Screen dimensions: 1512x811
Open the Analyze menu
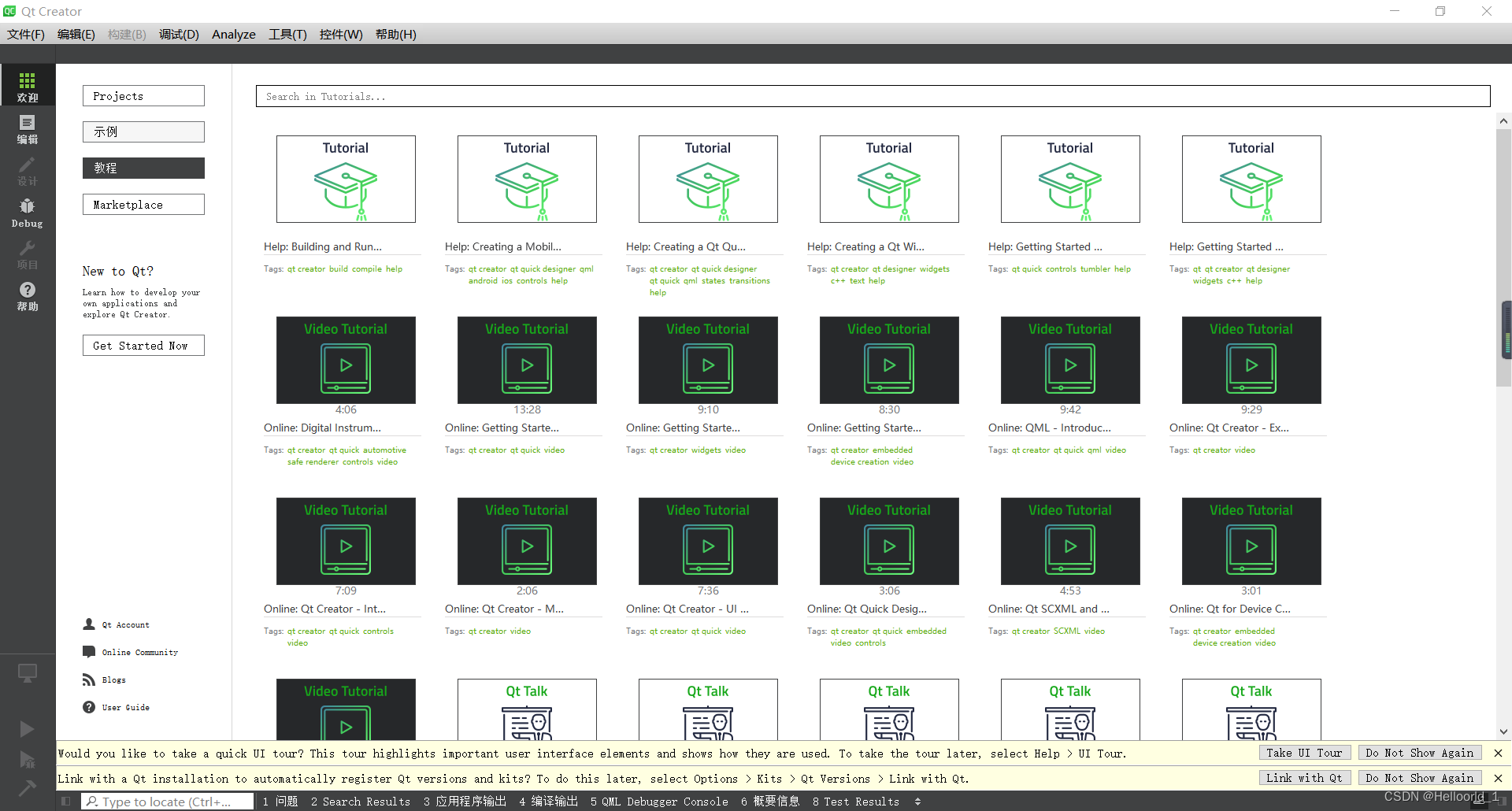pyautogui.click(x=234, y=34)
